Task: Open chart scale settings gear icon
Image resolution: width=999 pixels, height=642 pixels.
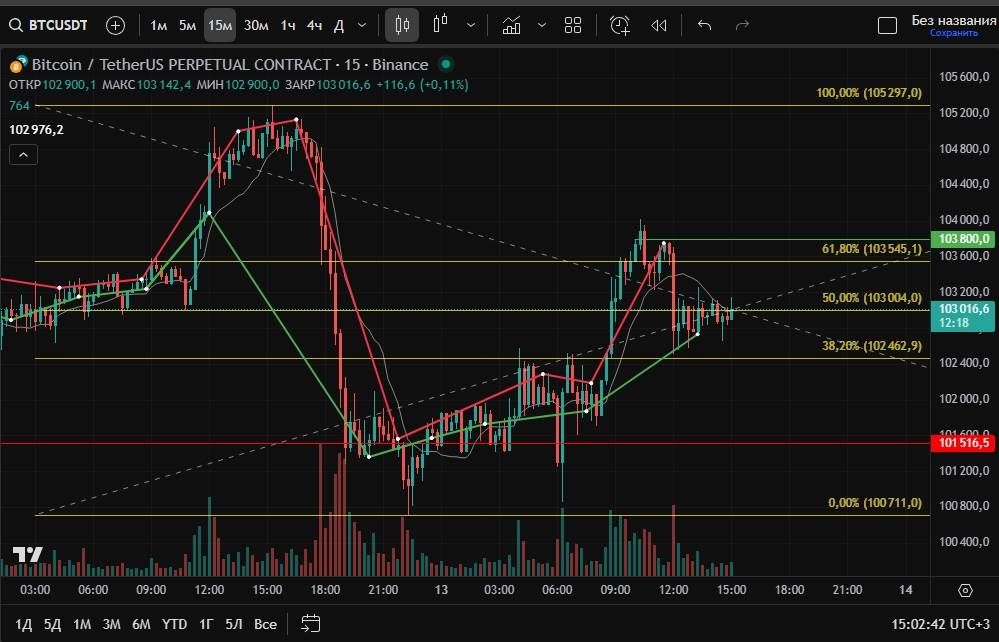Action: [965, 590]
